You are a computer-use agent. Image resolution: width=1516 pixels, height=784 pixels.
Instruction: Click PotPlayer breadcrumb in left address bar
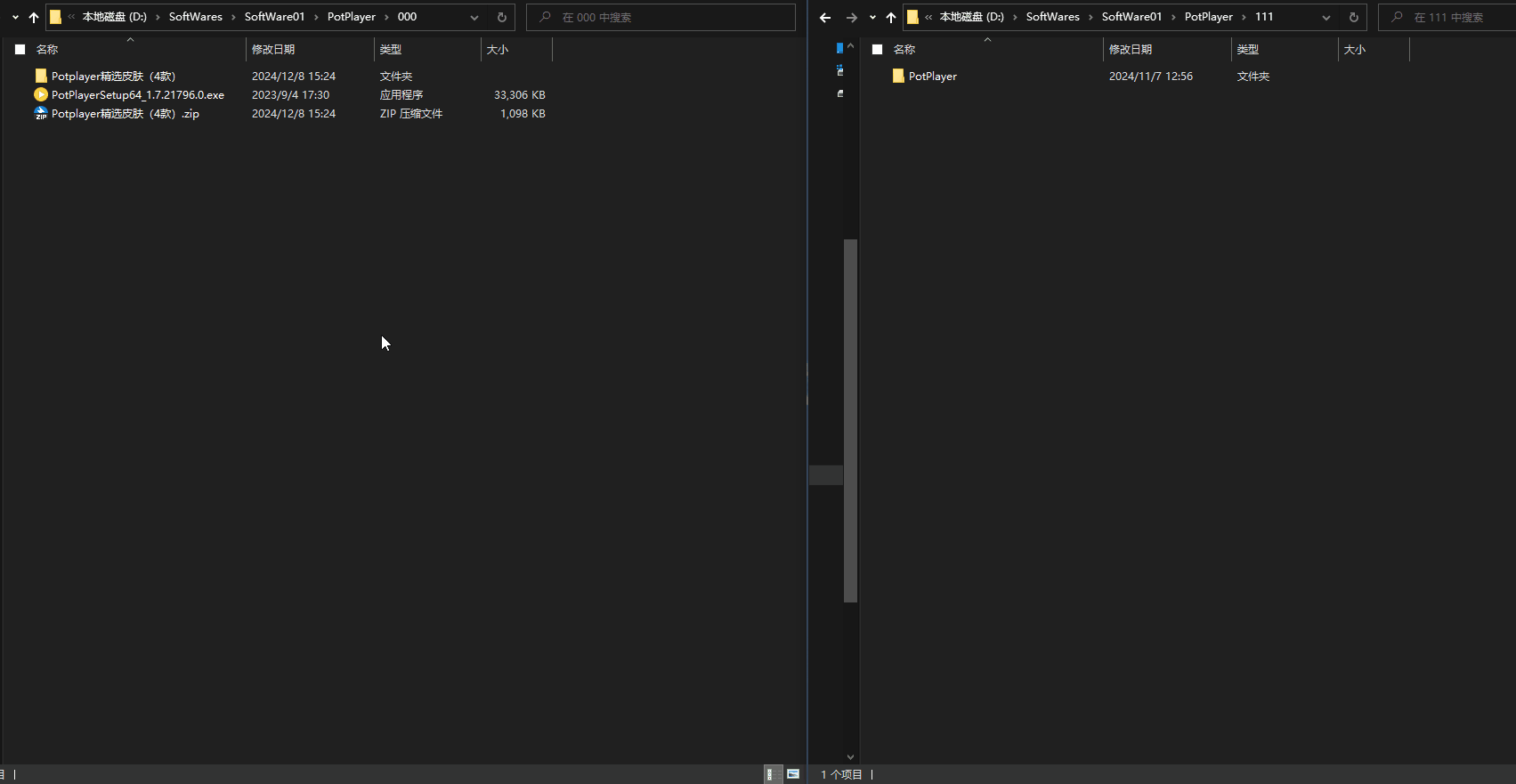(352, 17)
